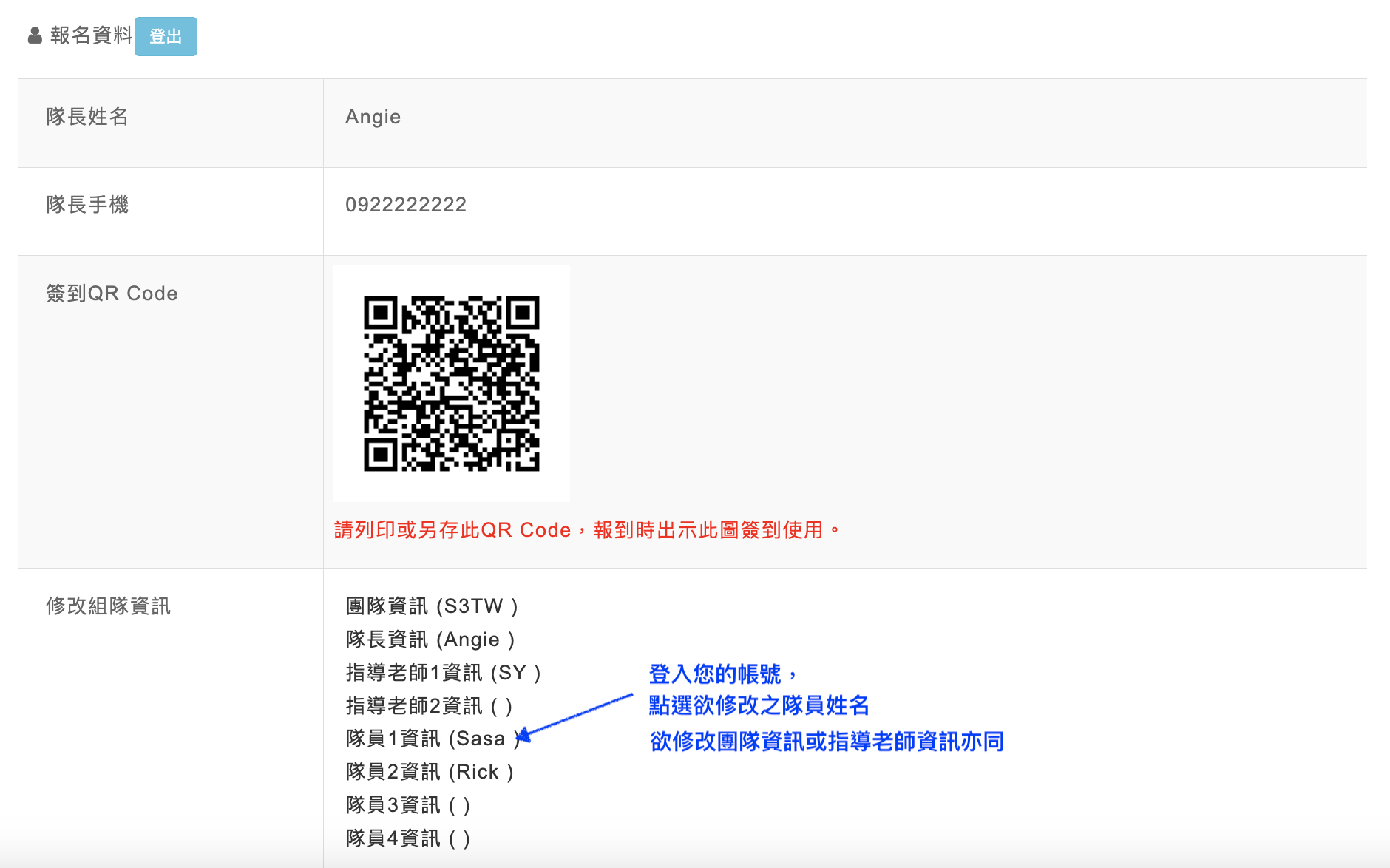Viewport: 1390px width, 868px height.
Task: Open the 隊員3資訊 ( ) link
Action: tap(408, 805)
